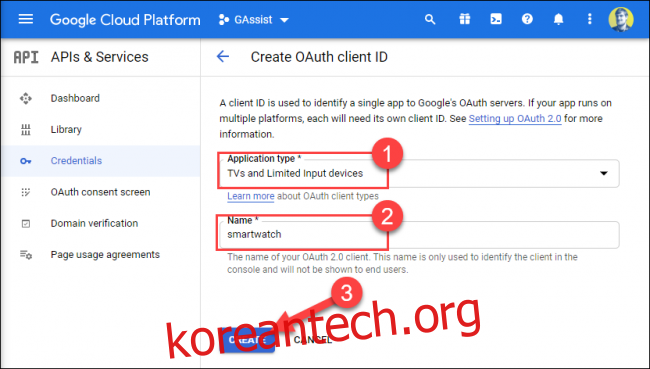
Task: Click the Create button
Action: point(247,340)
